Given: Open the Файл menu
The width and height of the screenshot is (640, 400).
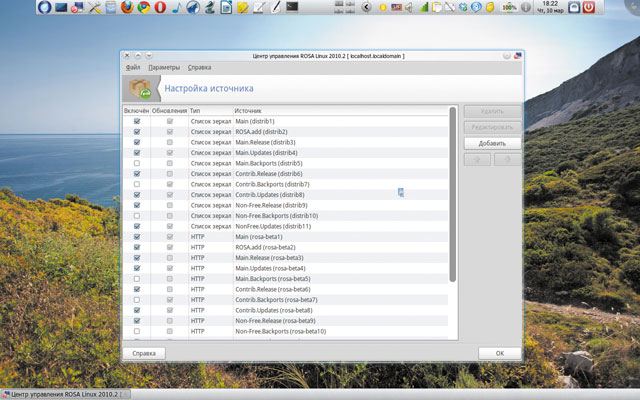Looking at the screenshot, I should click(x=133, y=67).
